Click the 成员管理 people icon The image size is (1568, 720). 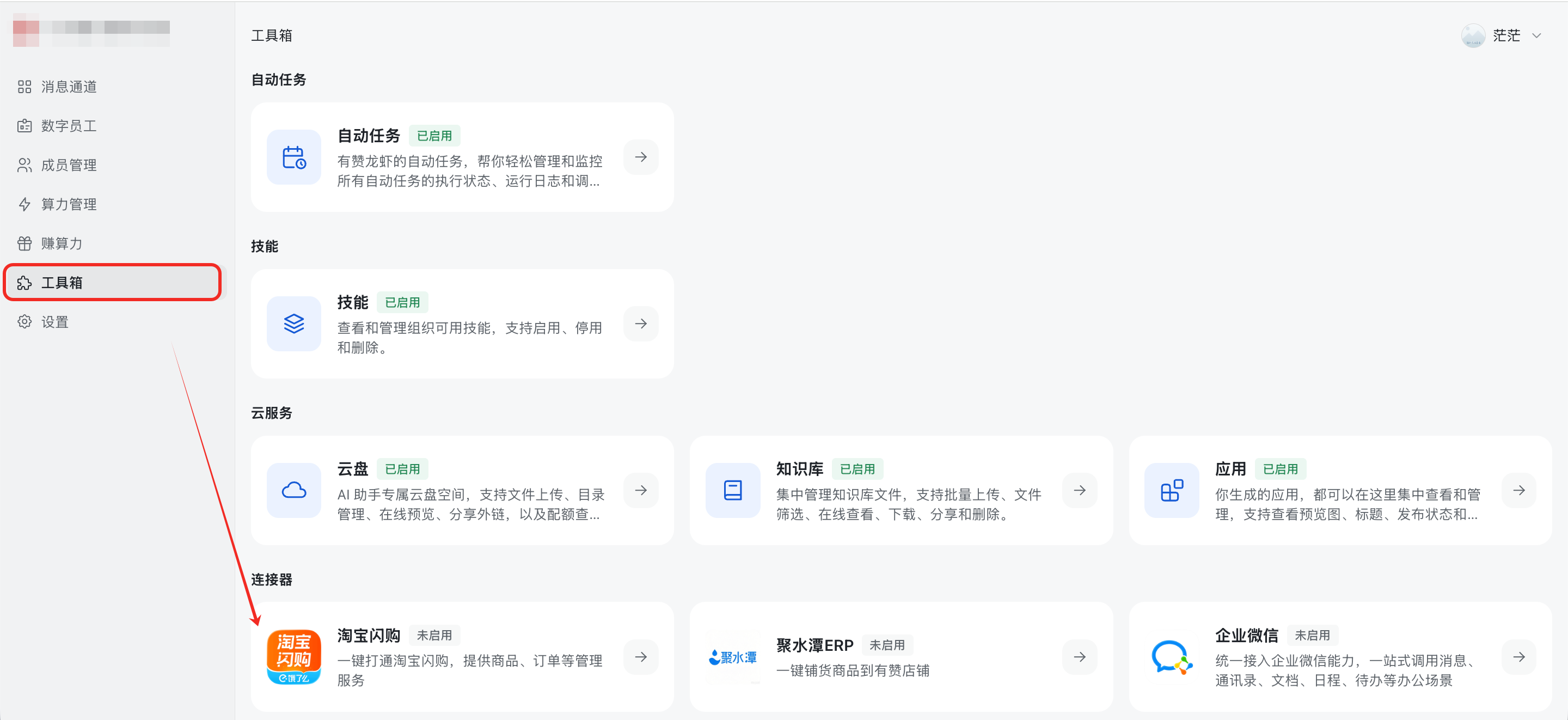click(24, 165)
